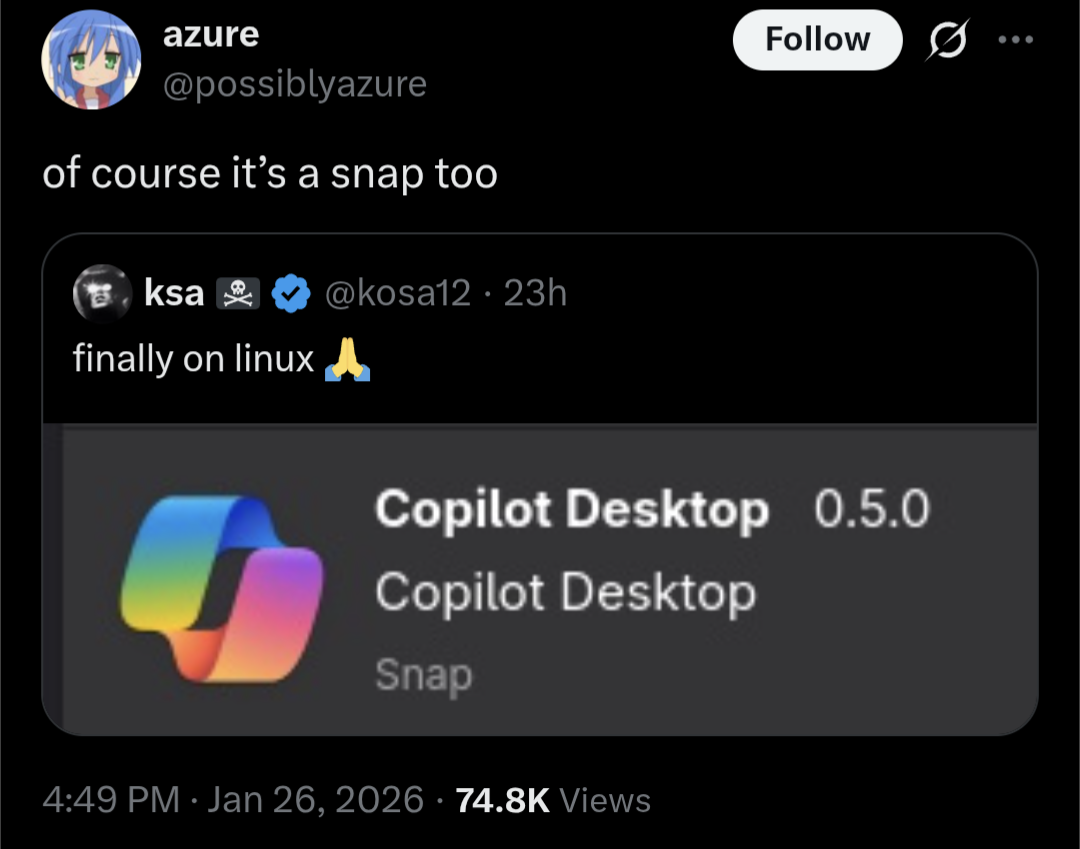Image resolution: width=1080 pixels, height=849 pixels.
Task: Click the blue verified badge
Action: click(292, 293)
